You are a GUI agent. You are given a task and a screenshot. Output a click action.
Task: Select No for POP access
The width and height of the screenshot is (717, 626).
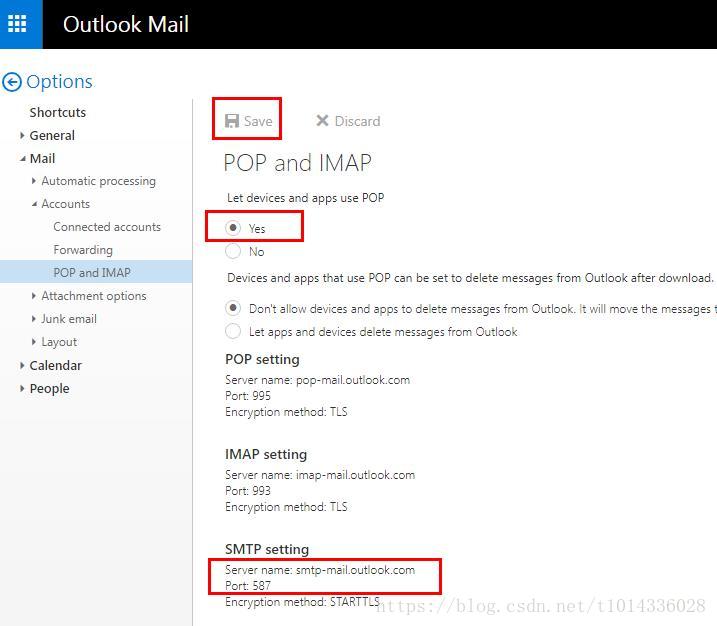[x=233, y=251]
